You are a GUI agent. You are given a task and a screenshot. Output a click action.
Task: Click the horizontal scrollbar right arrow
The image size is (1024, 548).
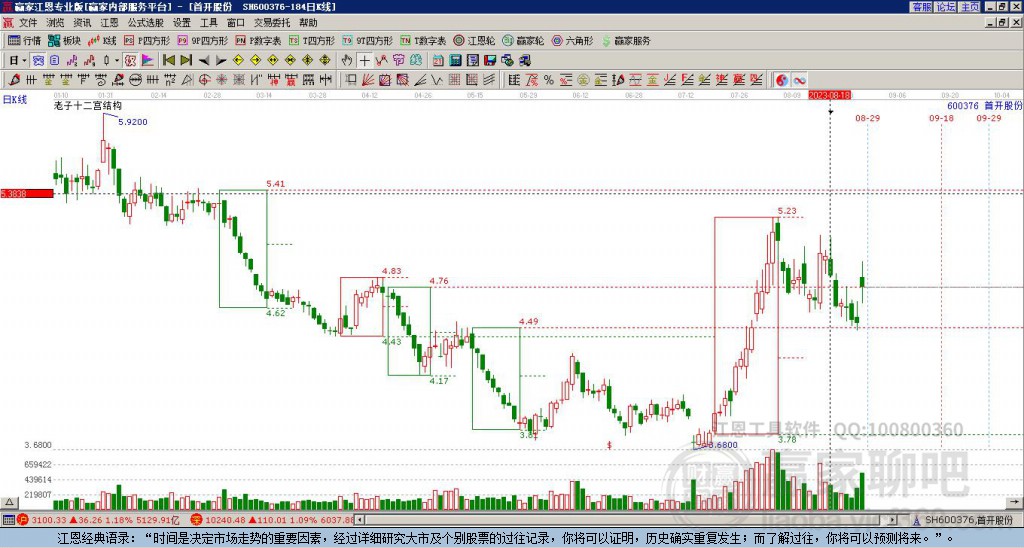click(x=893, y=520)
